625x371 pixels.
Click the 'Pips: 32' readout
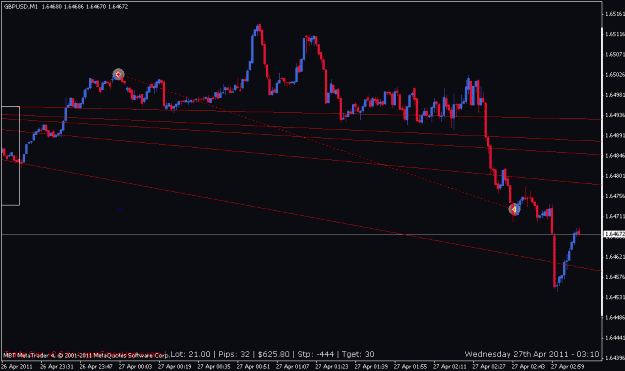coord(234,354)
